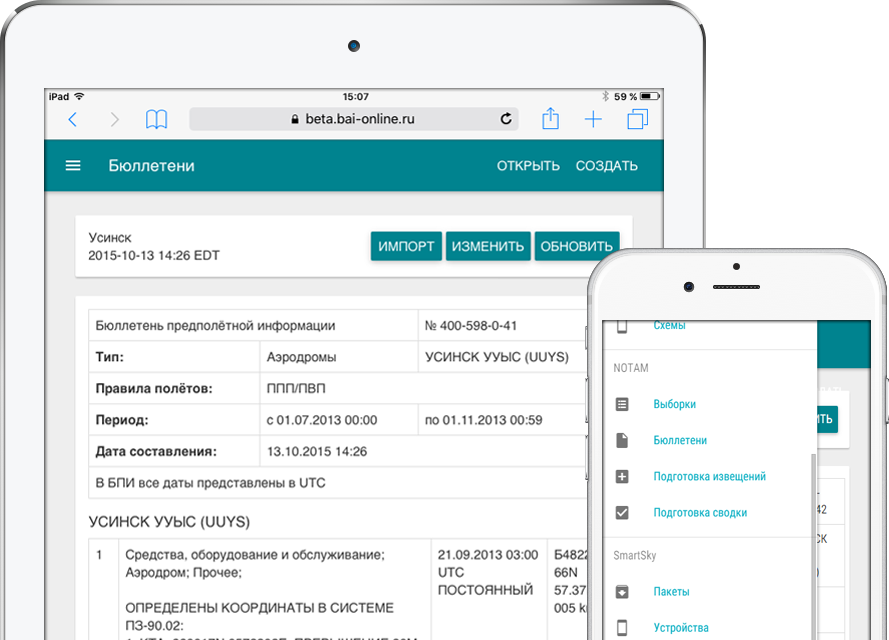Add a new tab with plus icon
This screenshot has width=889, height=640.
click(593, 120)
